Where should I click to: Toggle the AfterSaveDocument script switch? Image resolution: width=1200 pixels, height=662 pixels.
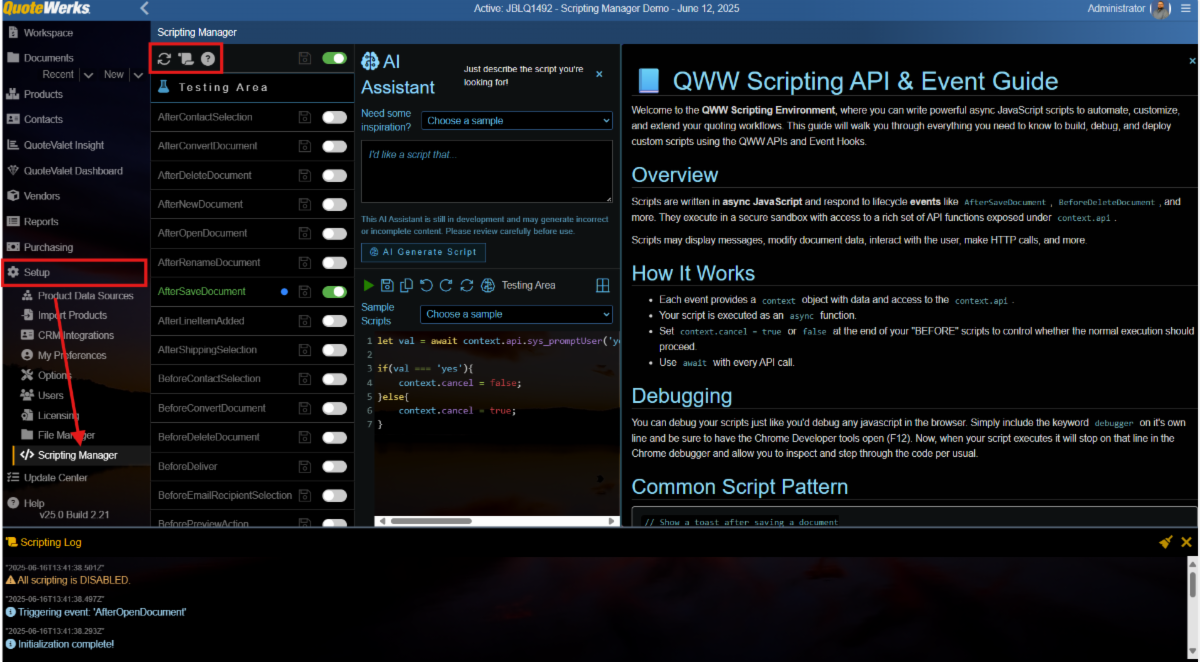334,292
